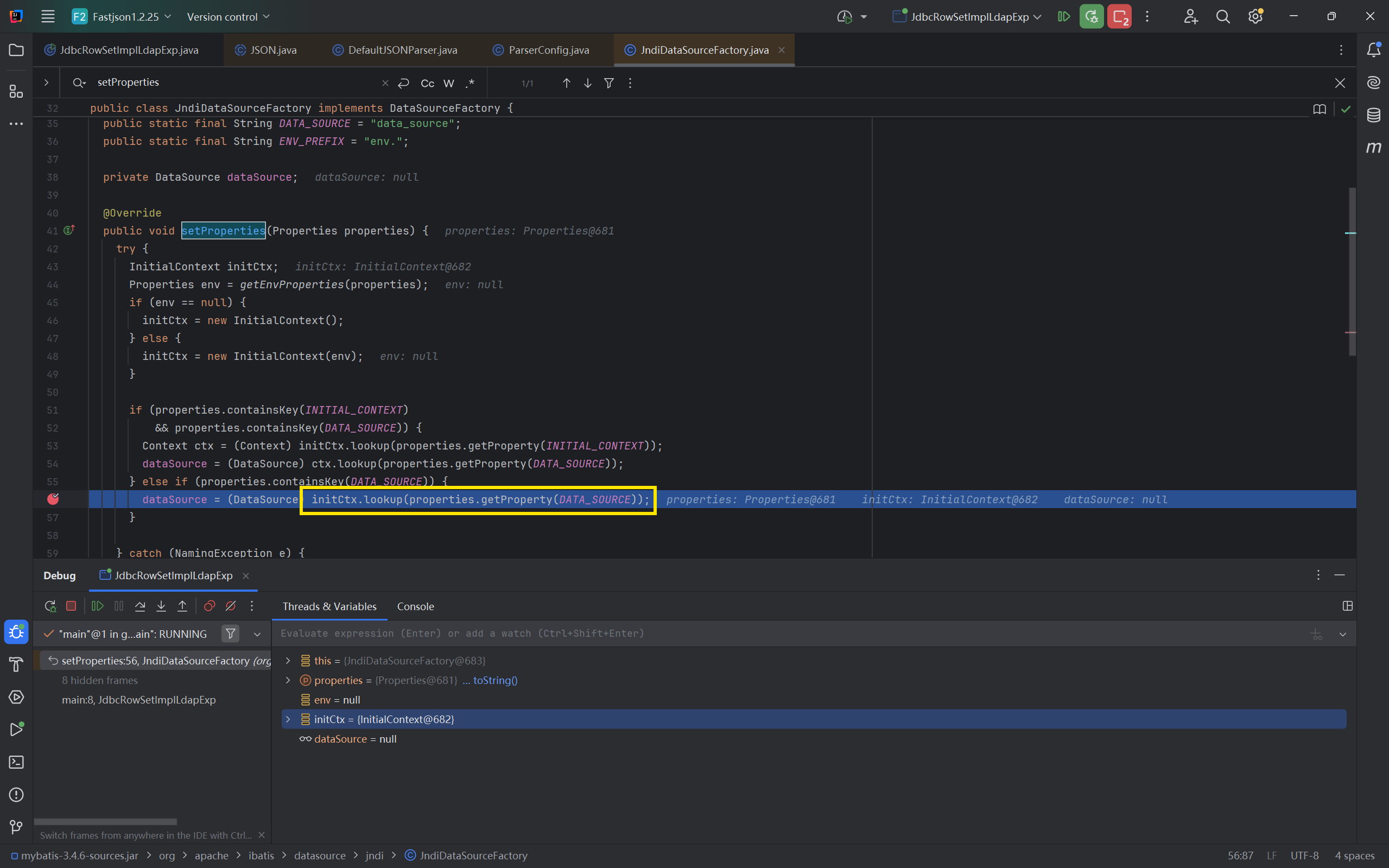Expand the 'initCtx' variable node

[x=288, y=719]
